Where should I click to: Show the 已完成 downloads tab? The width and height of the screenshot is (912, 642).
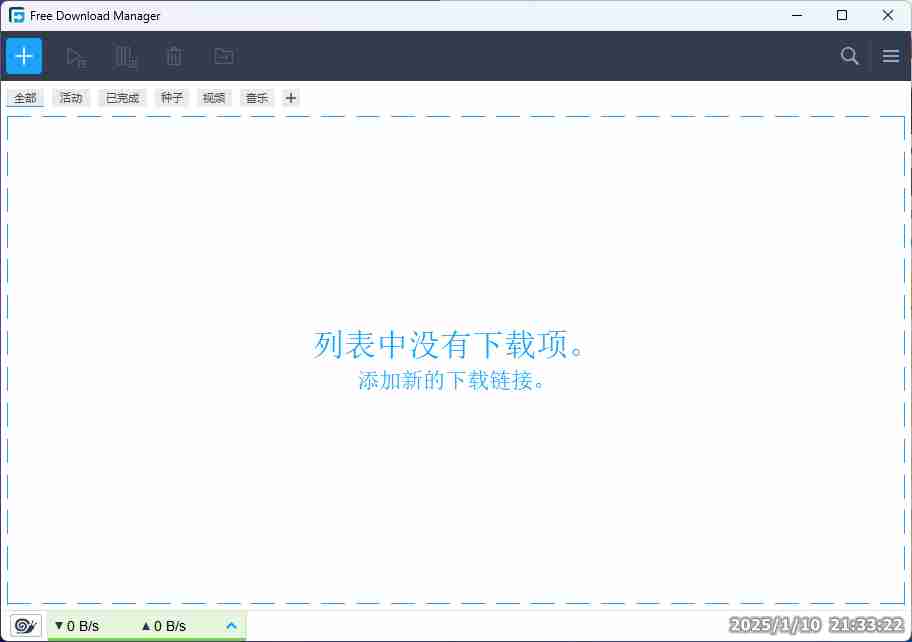123,98
